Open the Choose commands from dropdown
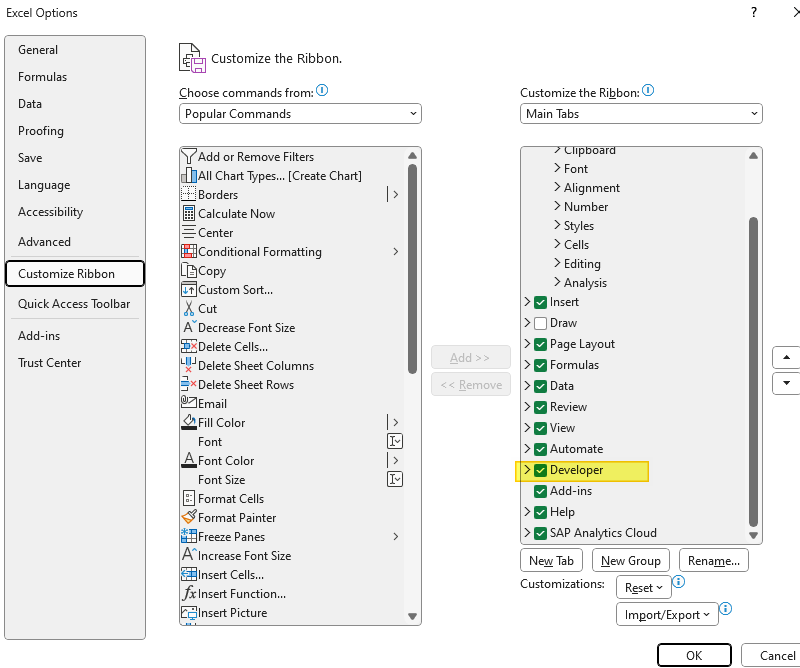 coord(300,114)
